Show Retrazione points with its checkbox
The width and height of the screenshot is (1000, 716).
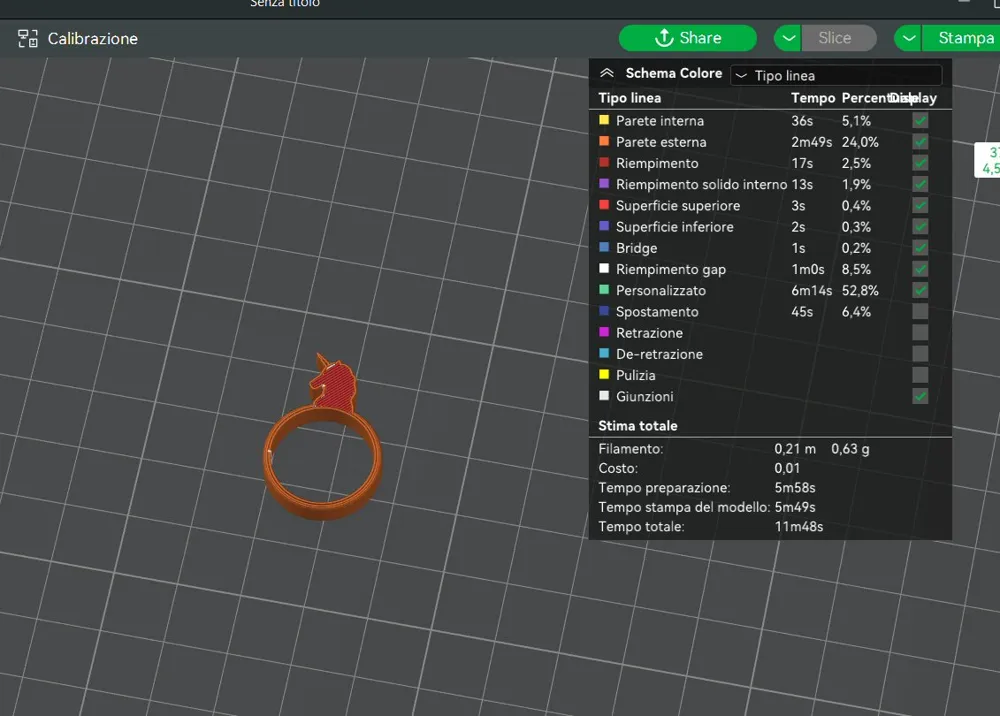tap(920, 333)
